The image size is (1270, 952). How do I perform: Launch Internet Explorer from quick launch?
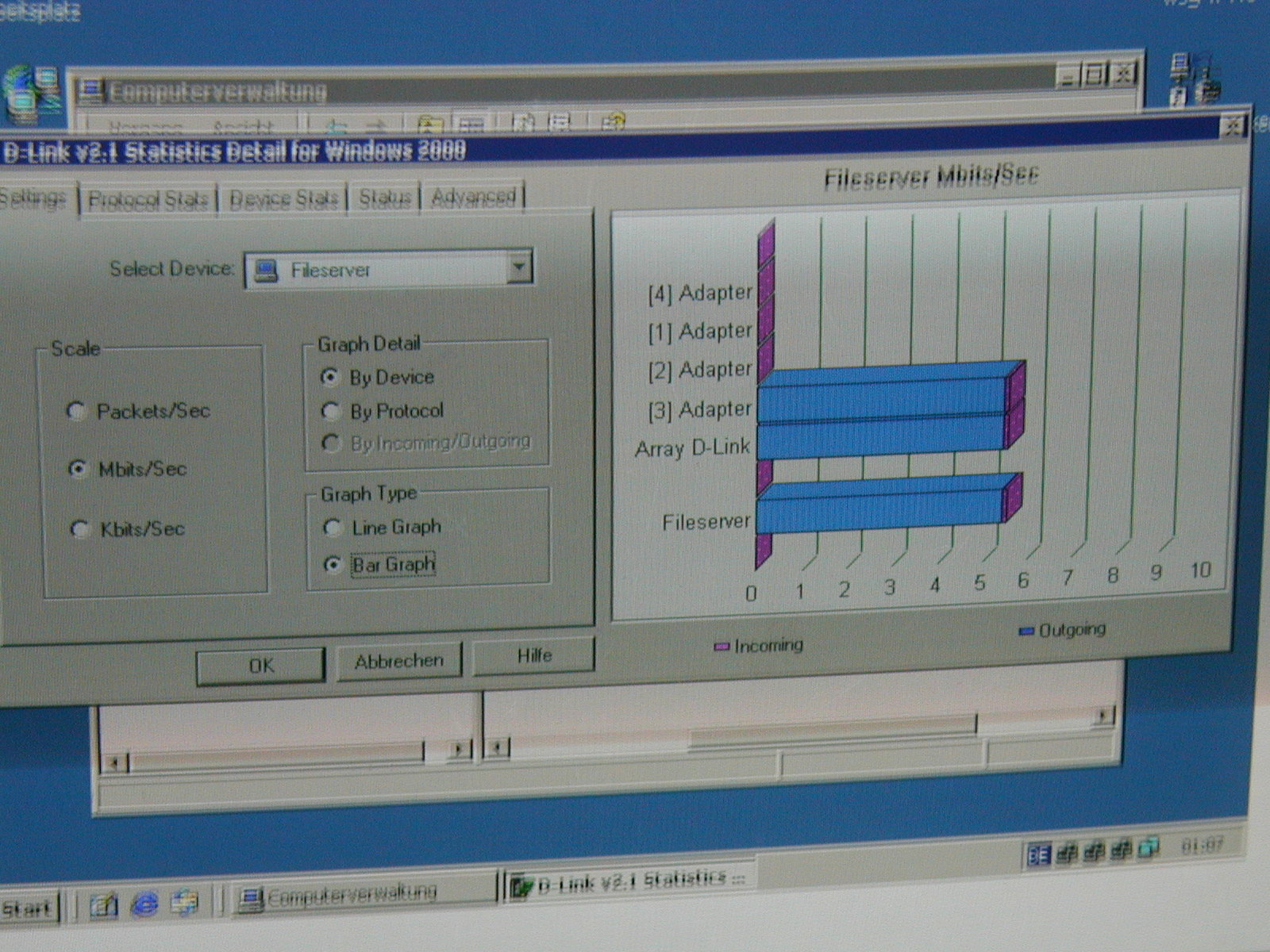click(144, 904)
